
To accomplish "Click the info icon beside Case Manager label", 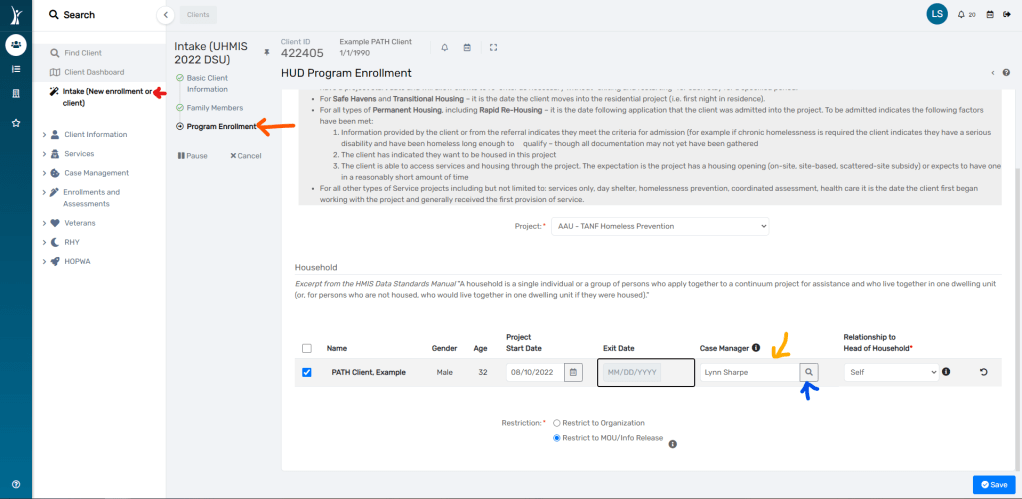I will 756,348.
